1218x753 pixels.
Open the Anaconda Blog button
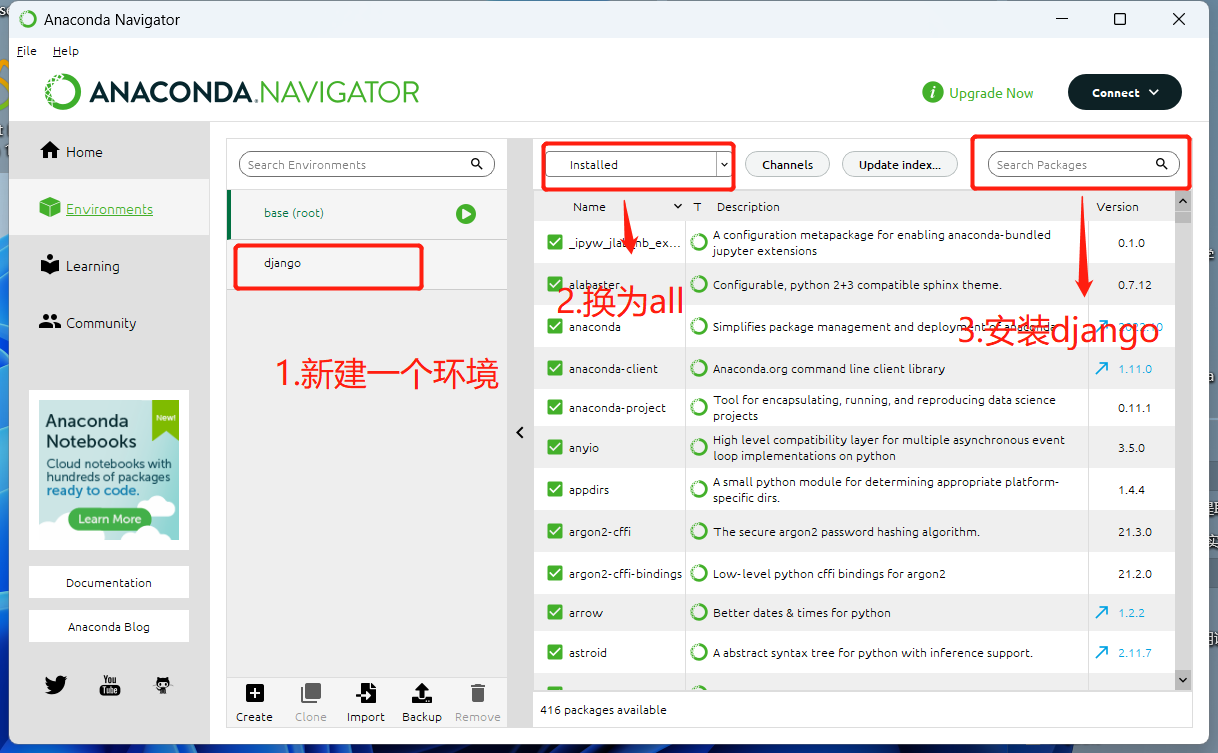(x=109, y=626)
